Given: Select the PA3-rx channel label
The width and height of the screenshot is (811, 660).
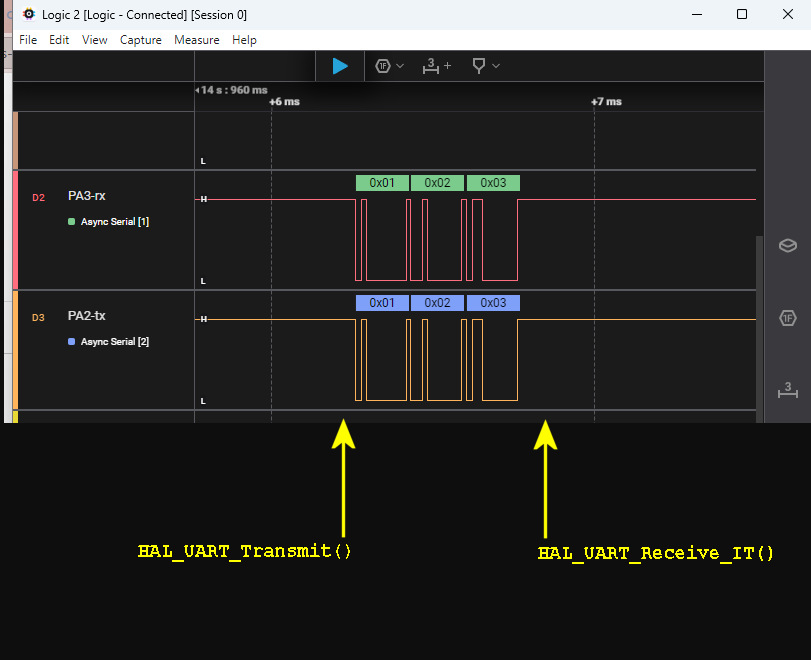Looking at the screenshot, I should [x=87, y=196].
